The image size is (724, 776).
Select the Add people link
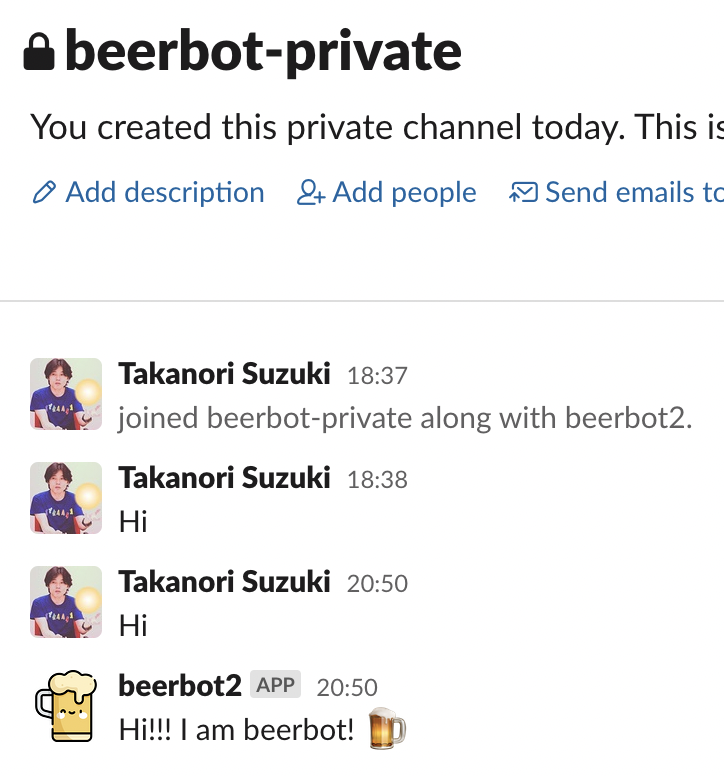click(x=404, y=192)
